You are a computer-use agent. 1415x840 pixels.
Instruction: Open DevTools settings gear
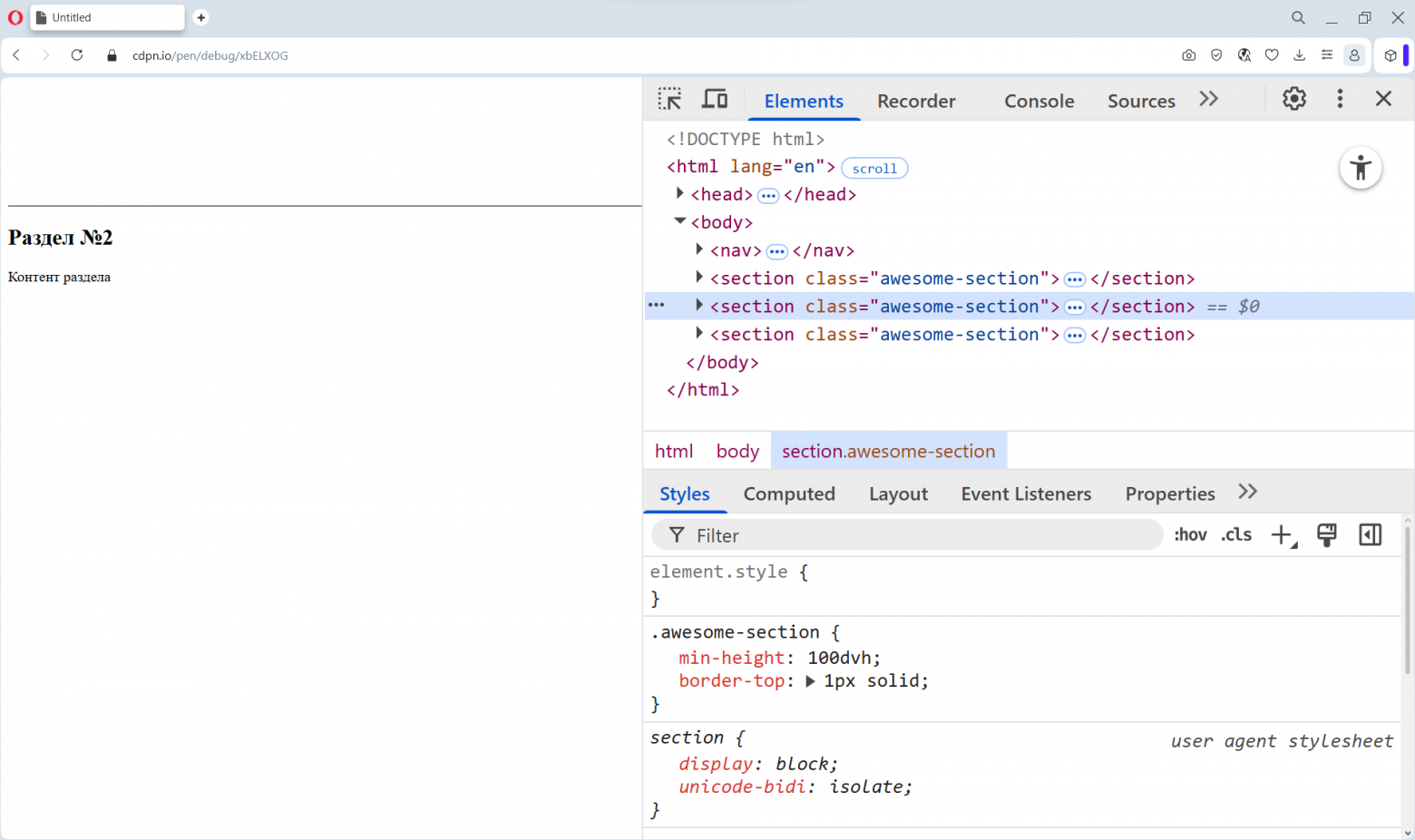1293,99
